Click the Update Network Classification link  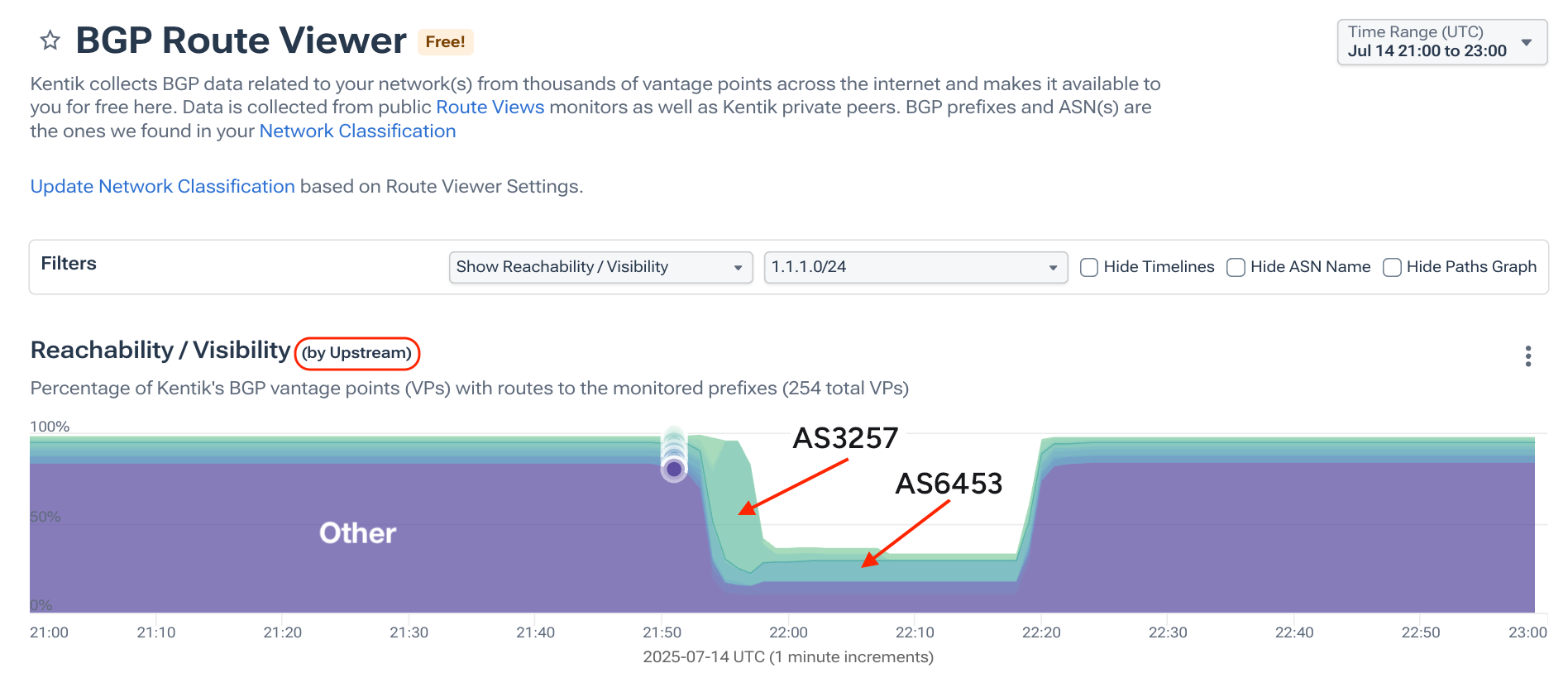click(162, 187)
